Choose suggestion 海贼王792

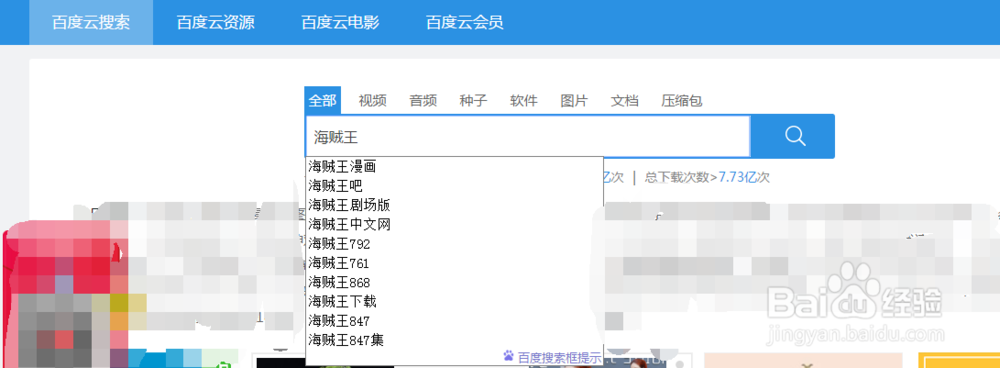click(x=454, y=244)
